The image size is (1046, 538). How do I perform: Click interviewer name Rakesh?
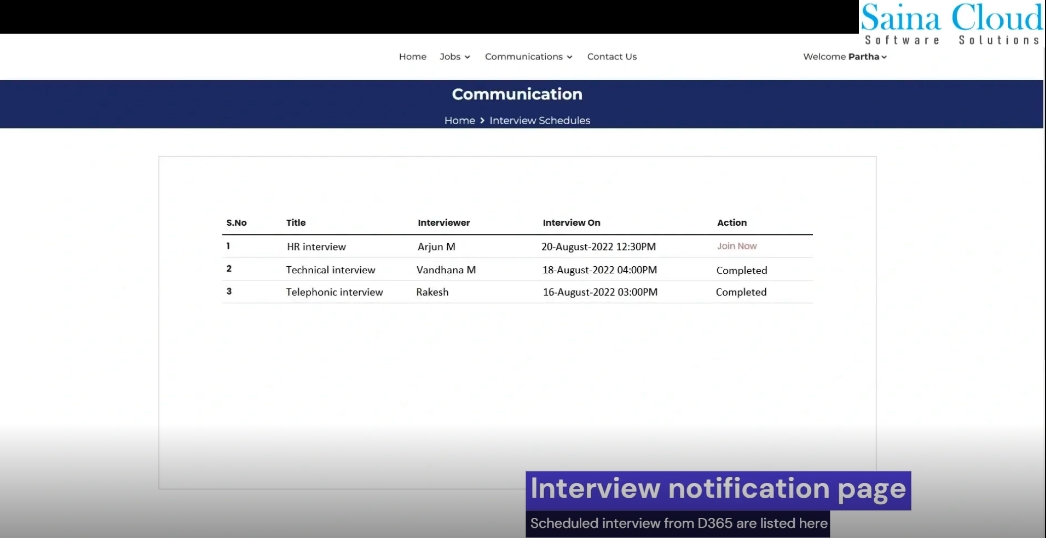(432, 292)
